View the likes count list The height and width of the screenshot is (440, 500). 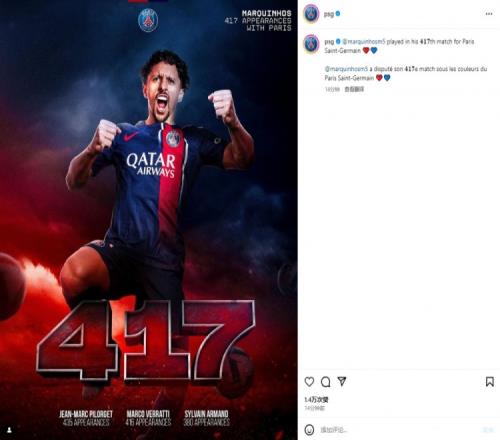point(316,399)
